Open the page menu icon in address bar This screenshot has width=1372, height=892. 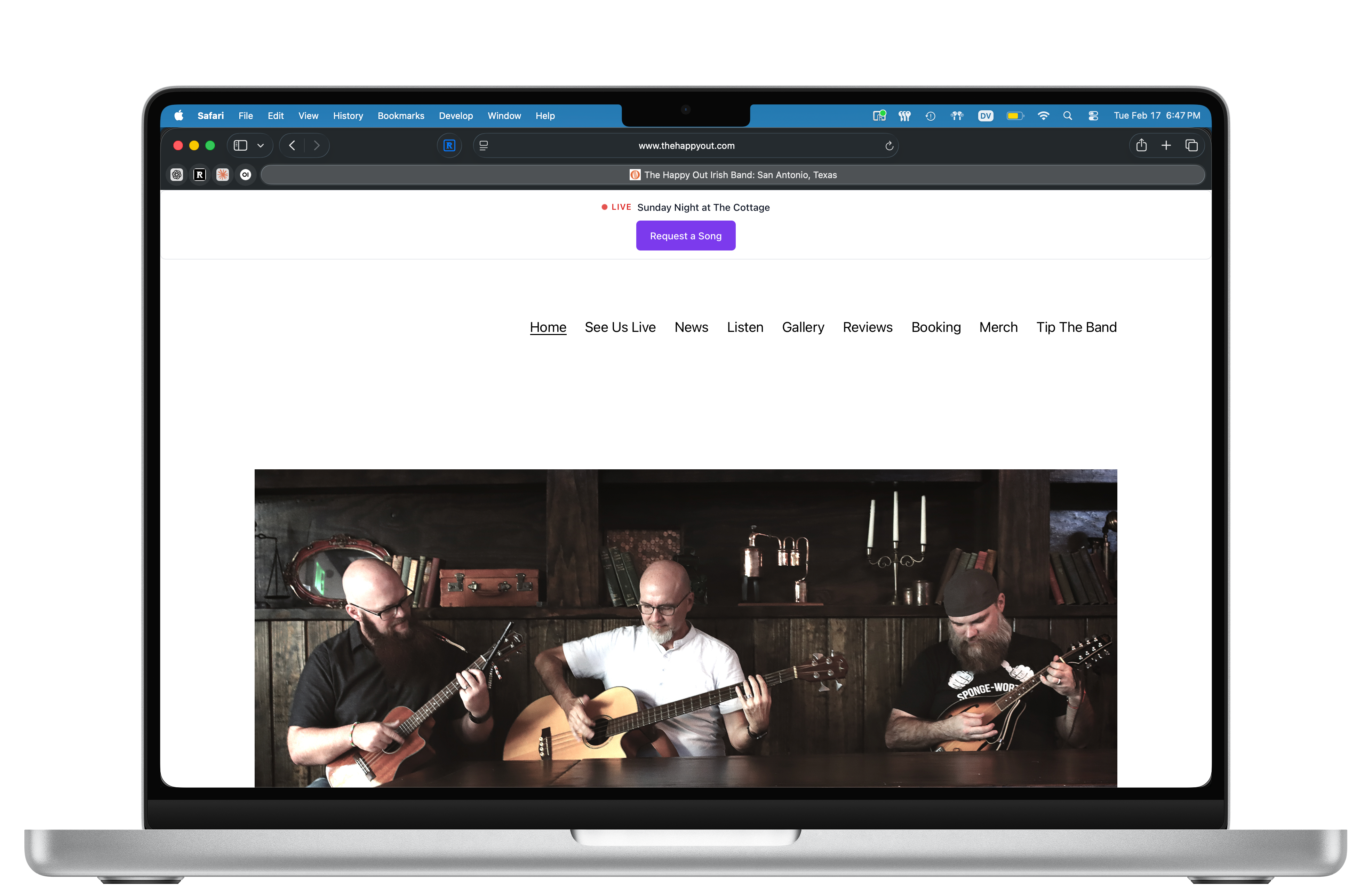[x=484, y=145]
